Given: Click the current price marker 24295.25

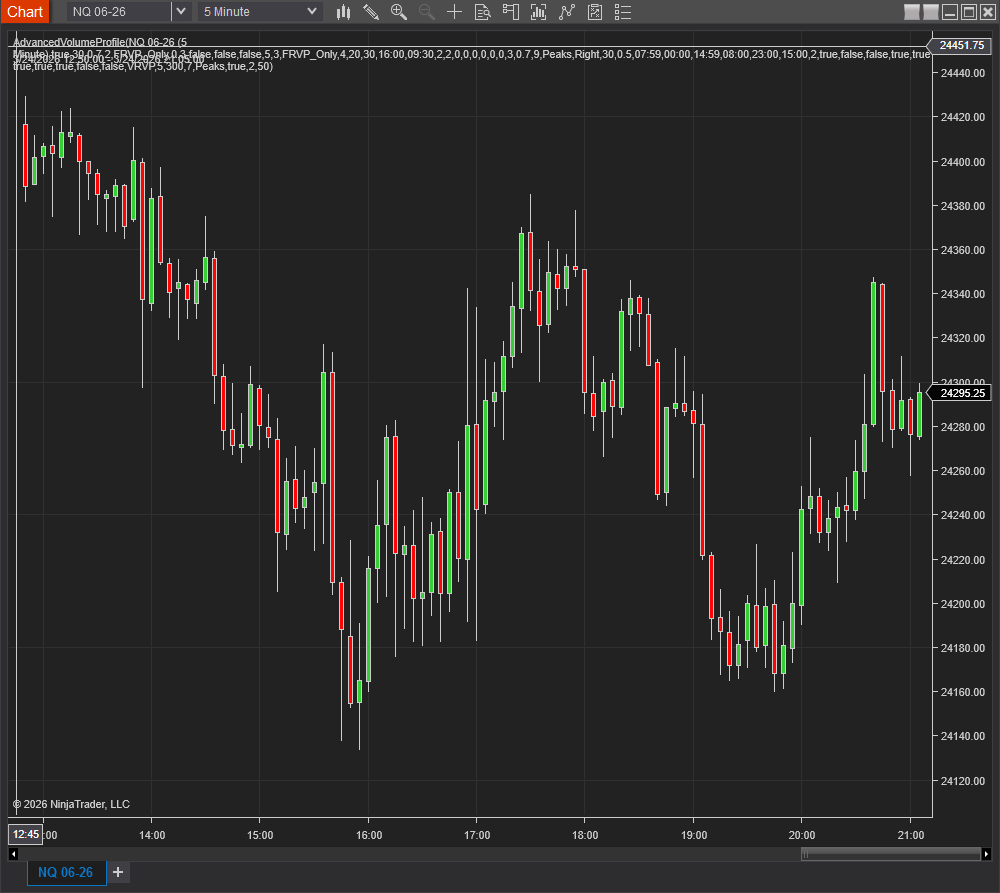Looking at the screenshot, I should [x=960, y=393].
